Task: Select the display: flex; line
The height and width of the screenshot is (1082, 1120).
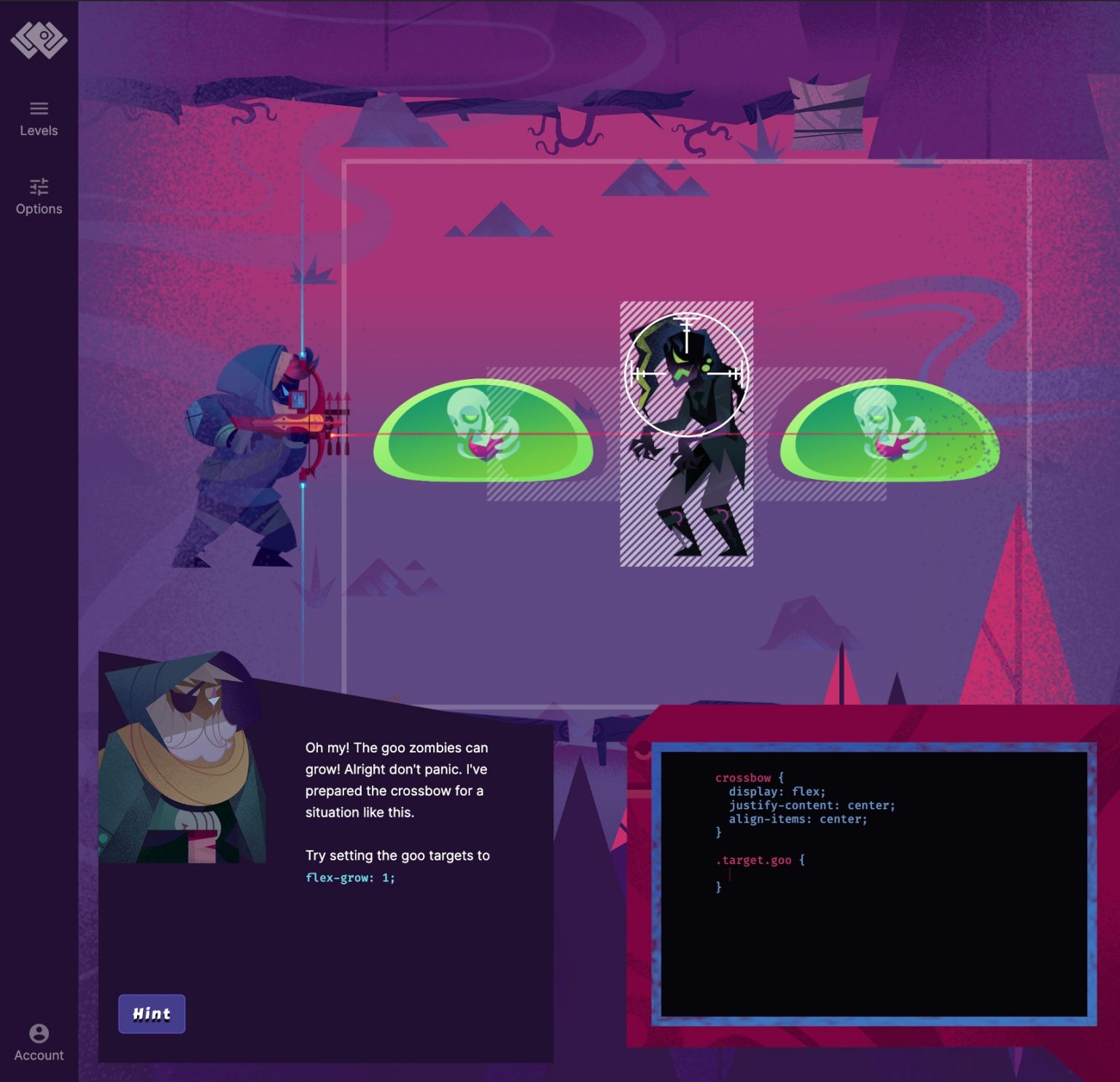Action: point(777,791)
